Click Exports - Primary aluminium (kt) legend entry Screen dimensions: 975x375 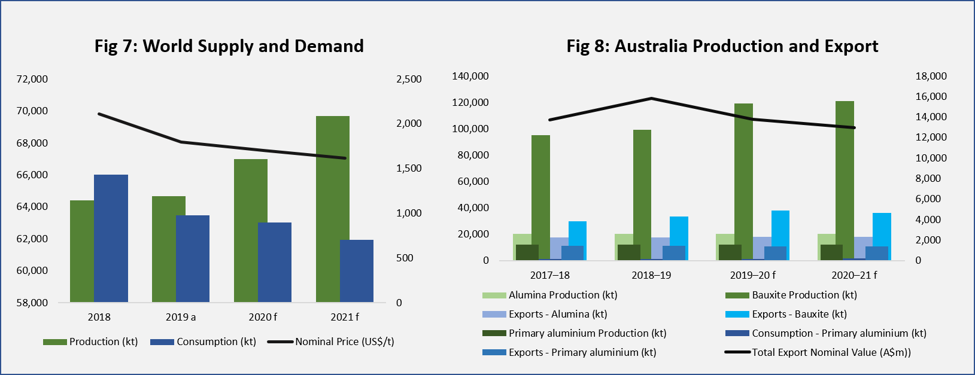tap(570, 353)
